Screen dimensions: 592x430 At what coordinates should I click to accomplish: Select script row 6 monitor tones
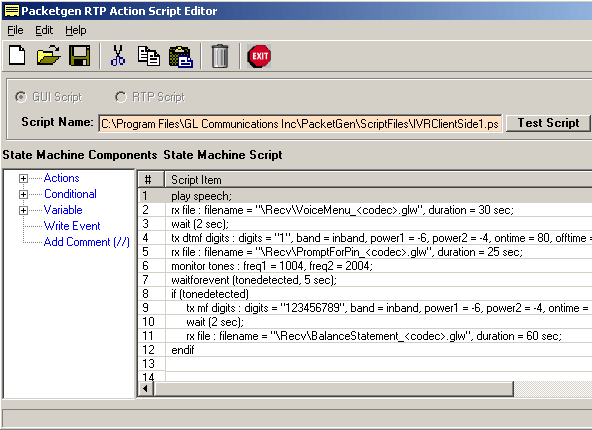pyautogui.click(x=365, y=266)
